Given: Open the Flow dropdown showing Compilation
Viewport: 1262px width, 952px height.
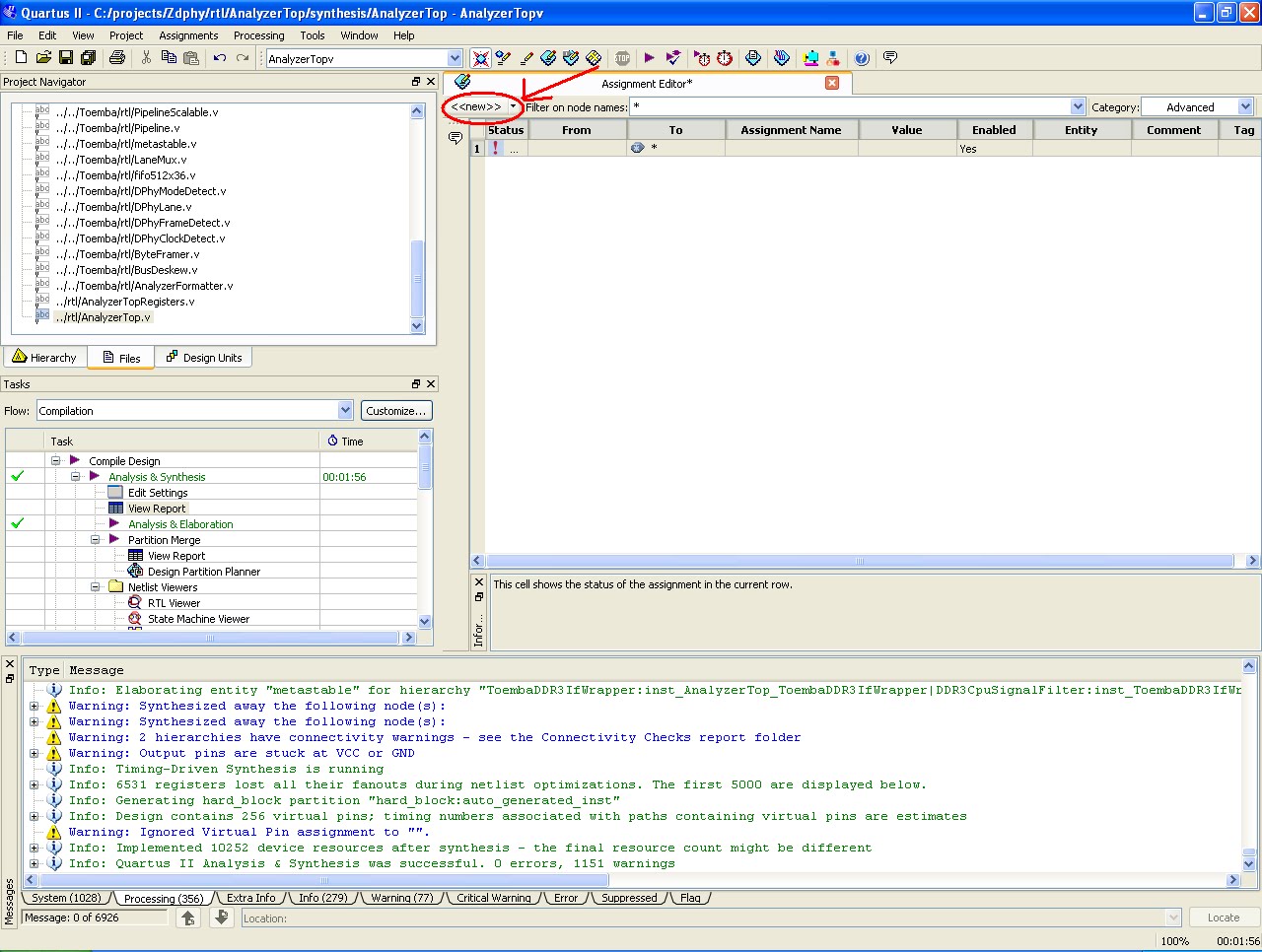Looking at the screenshot, I should (345, 411).
